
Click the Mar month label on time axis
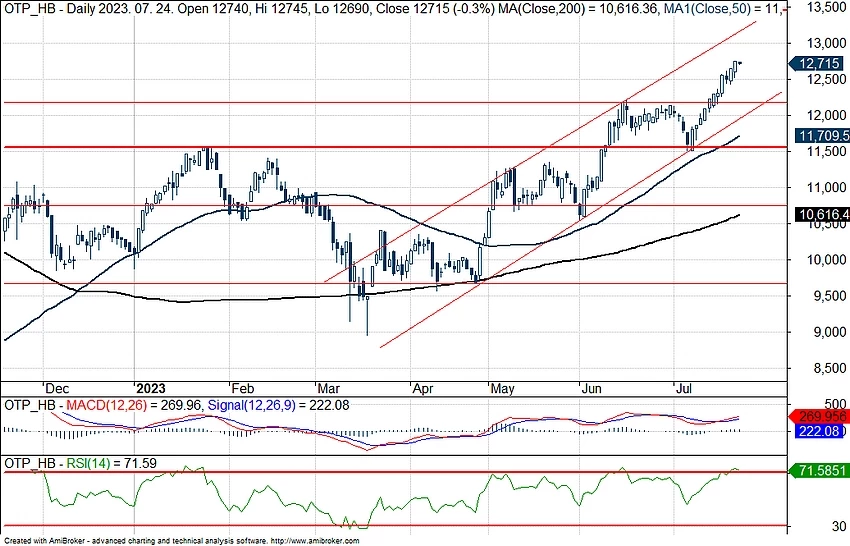(x=329, y=389)
